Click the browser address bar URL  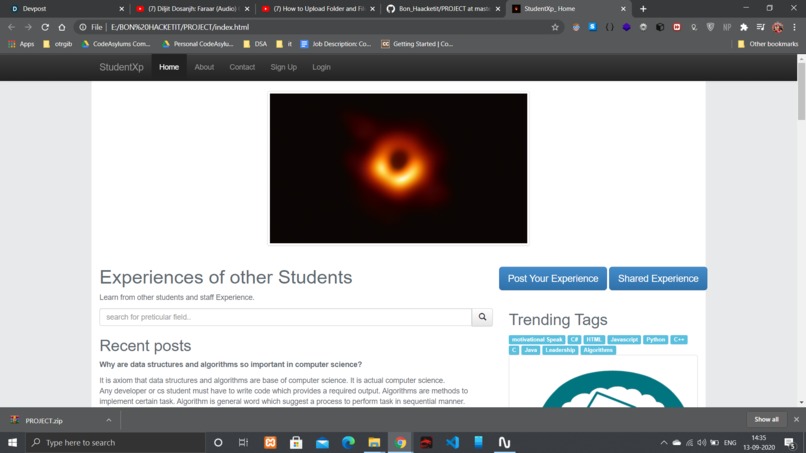pyautogui.click(x=180, y=27)
